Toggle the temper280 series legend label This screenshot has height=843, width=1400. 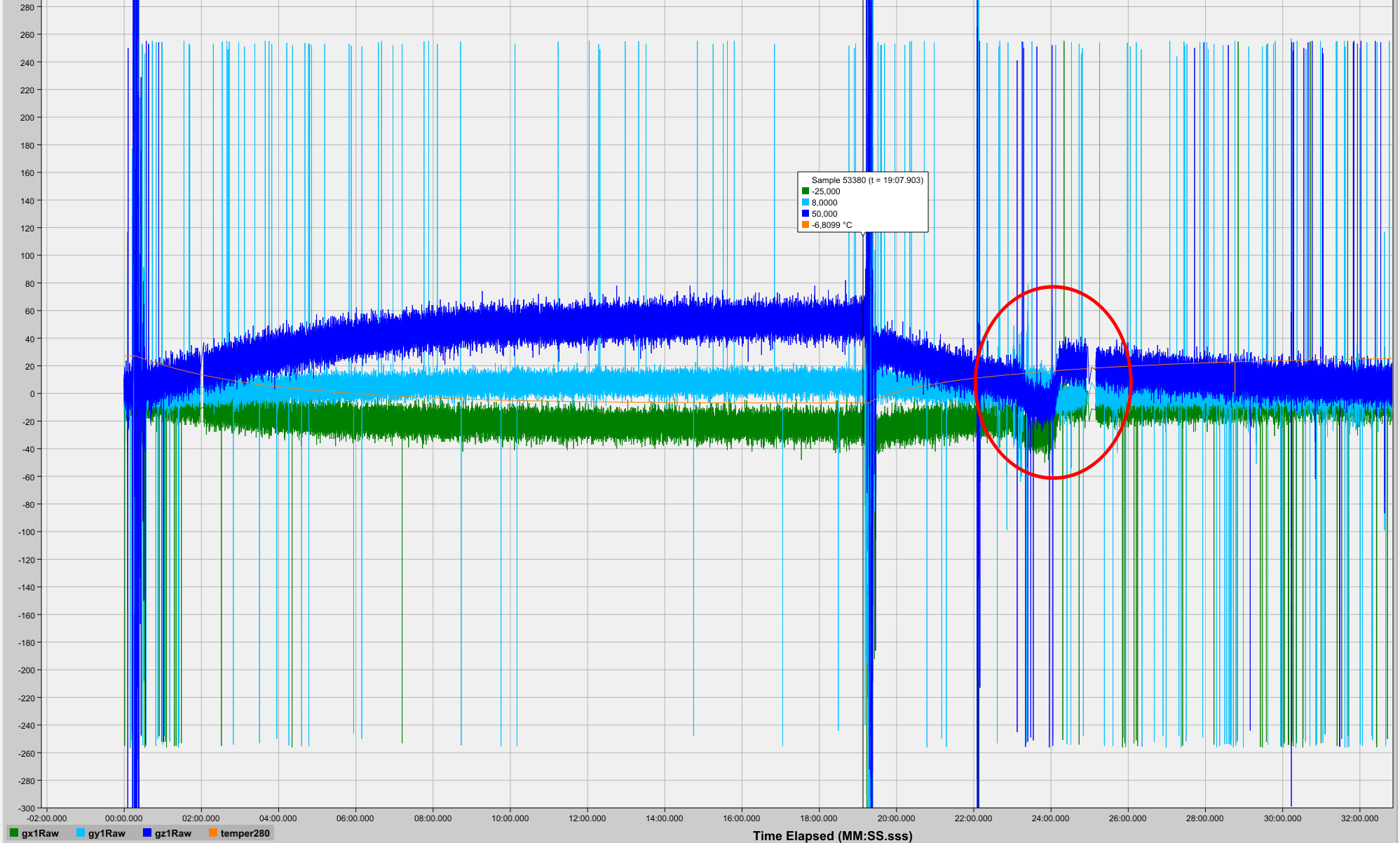(245, 833)
